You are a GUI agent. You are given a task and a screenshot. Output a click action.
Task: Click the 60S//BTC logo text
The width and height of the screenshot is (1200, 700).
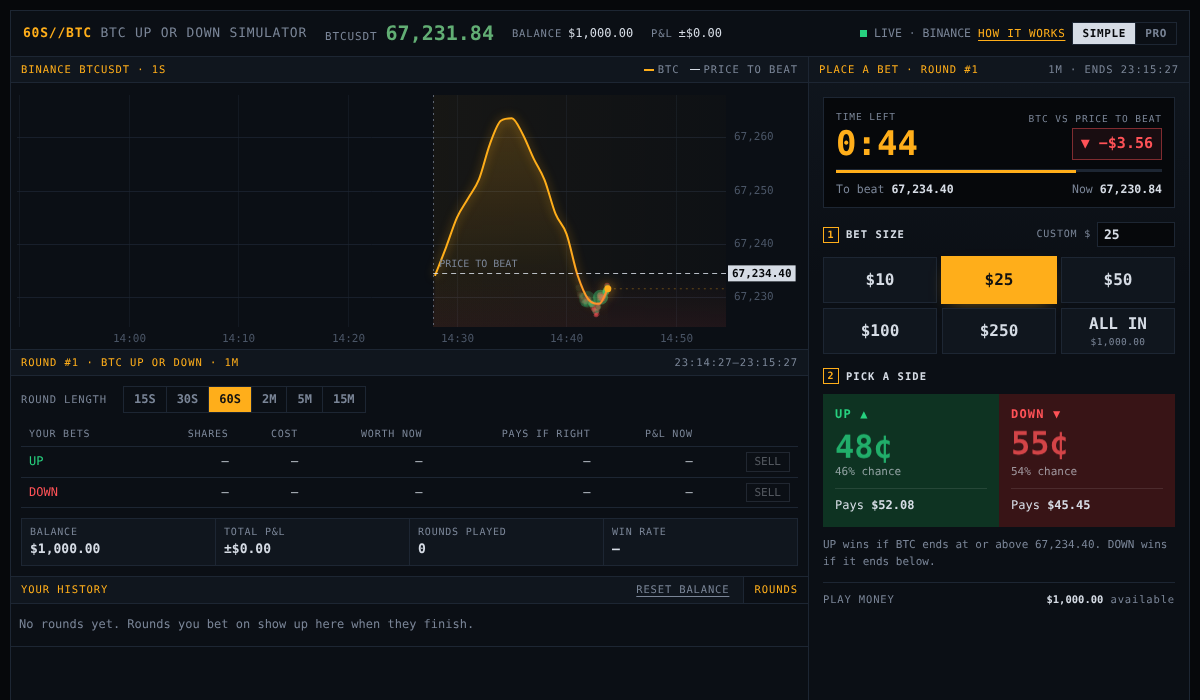(57, 33)
